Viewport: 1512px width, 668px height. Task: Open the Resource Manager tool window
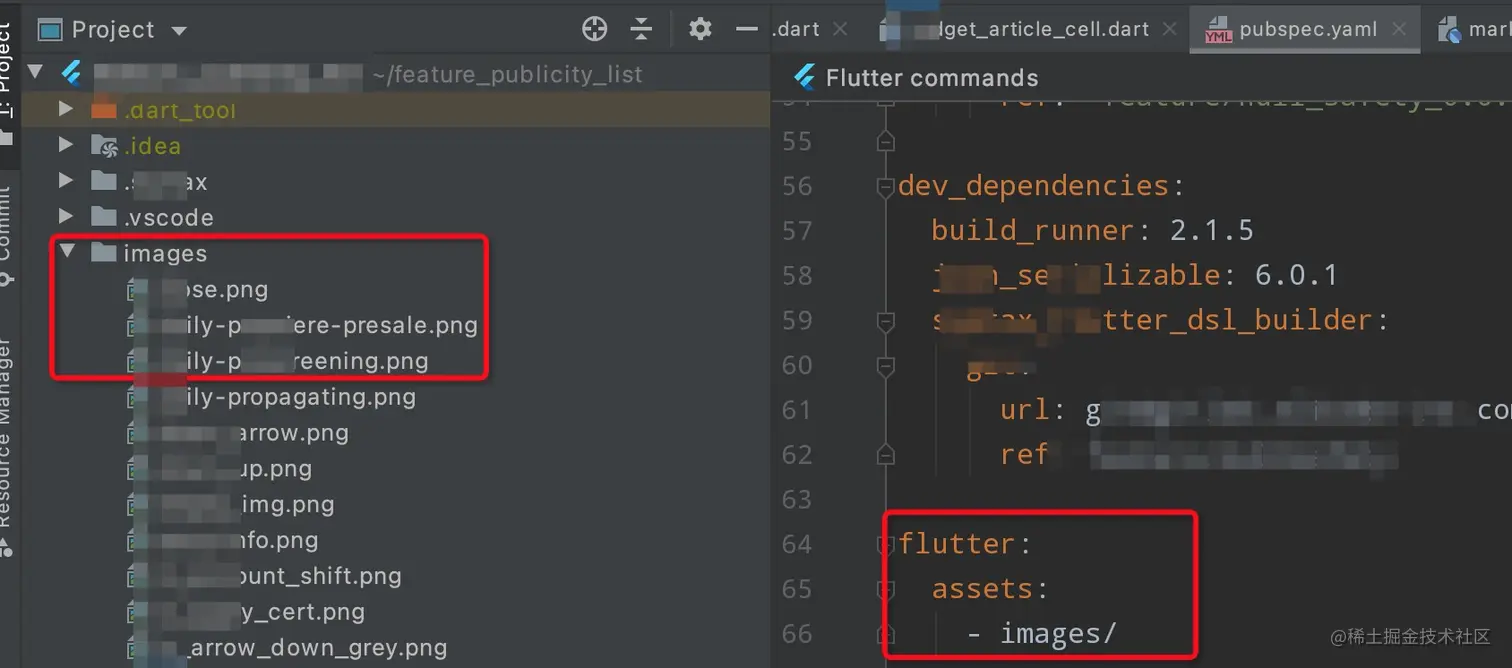pyautogui.click(x=6, y=445)
